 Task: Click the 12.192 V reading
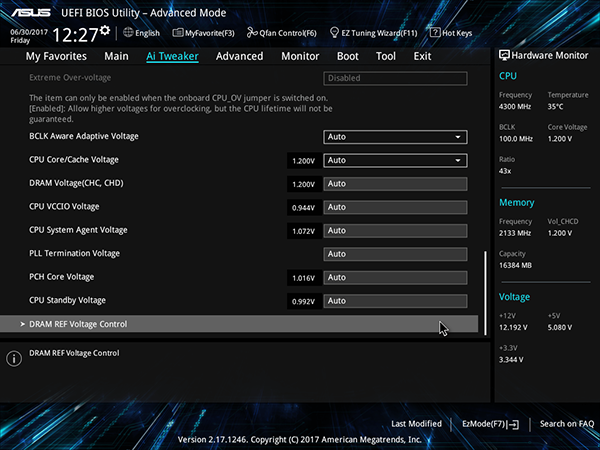point(513,328)
